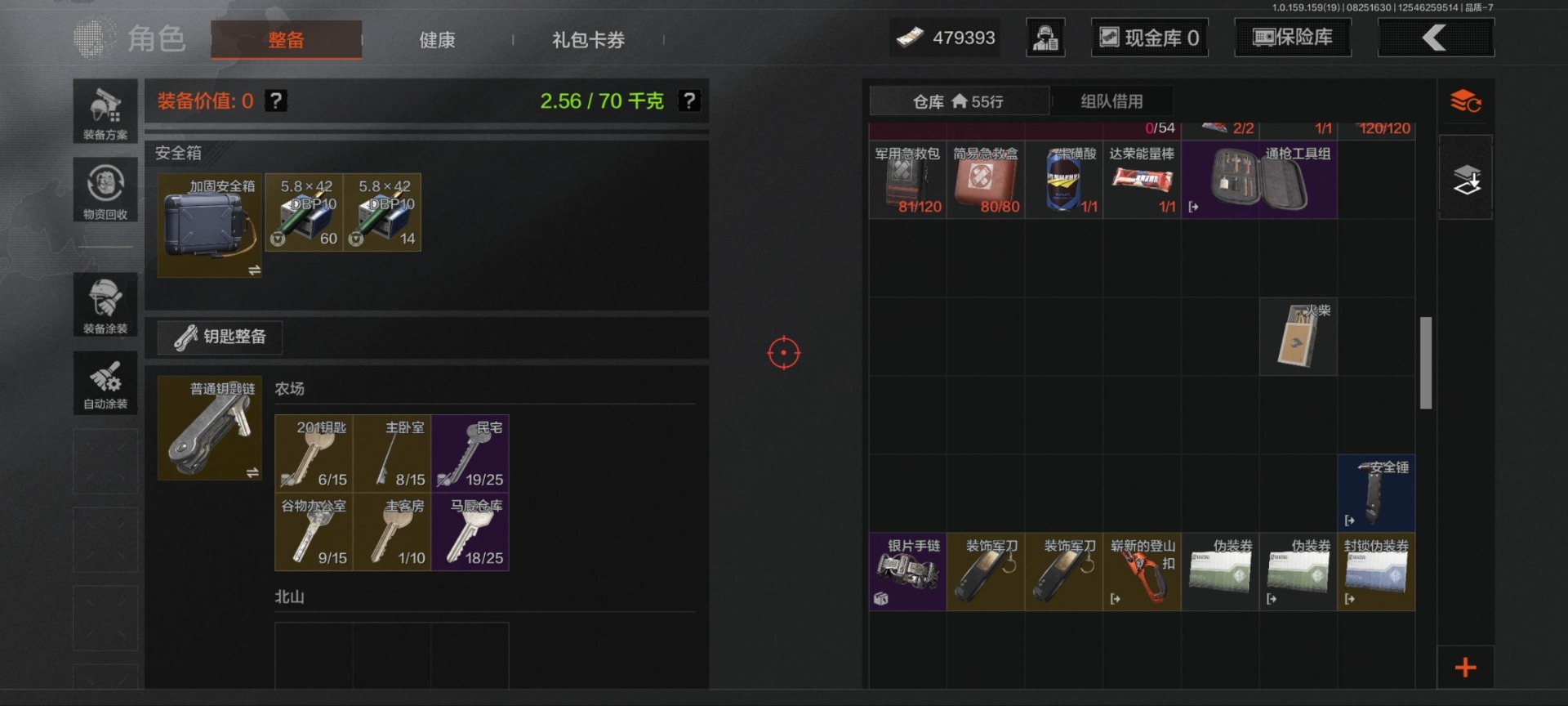
Task: Open the 物资回收 recycling icon
Action: [105, 190]
